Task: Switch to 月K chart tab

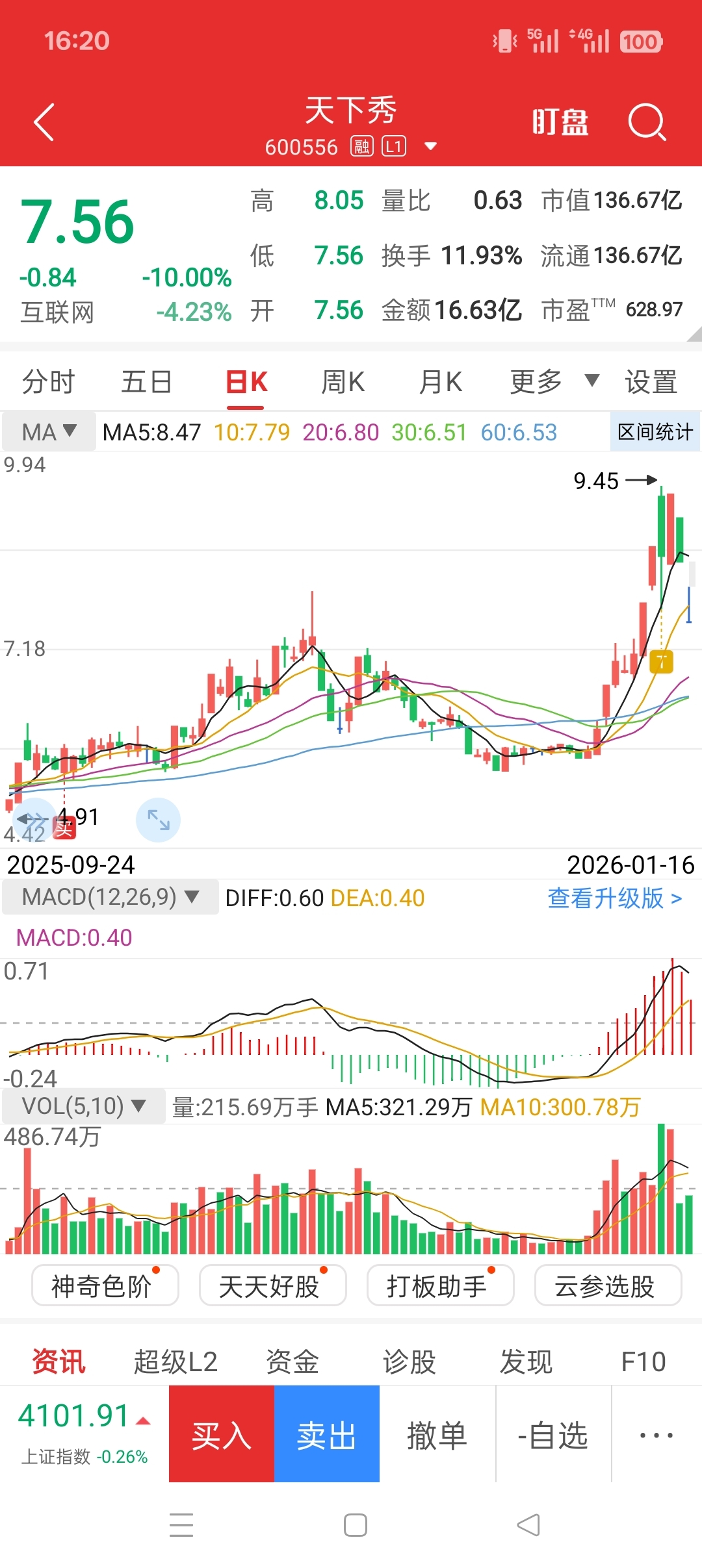Action: tap(441, 382)
